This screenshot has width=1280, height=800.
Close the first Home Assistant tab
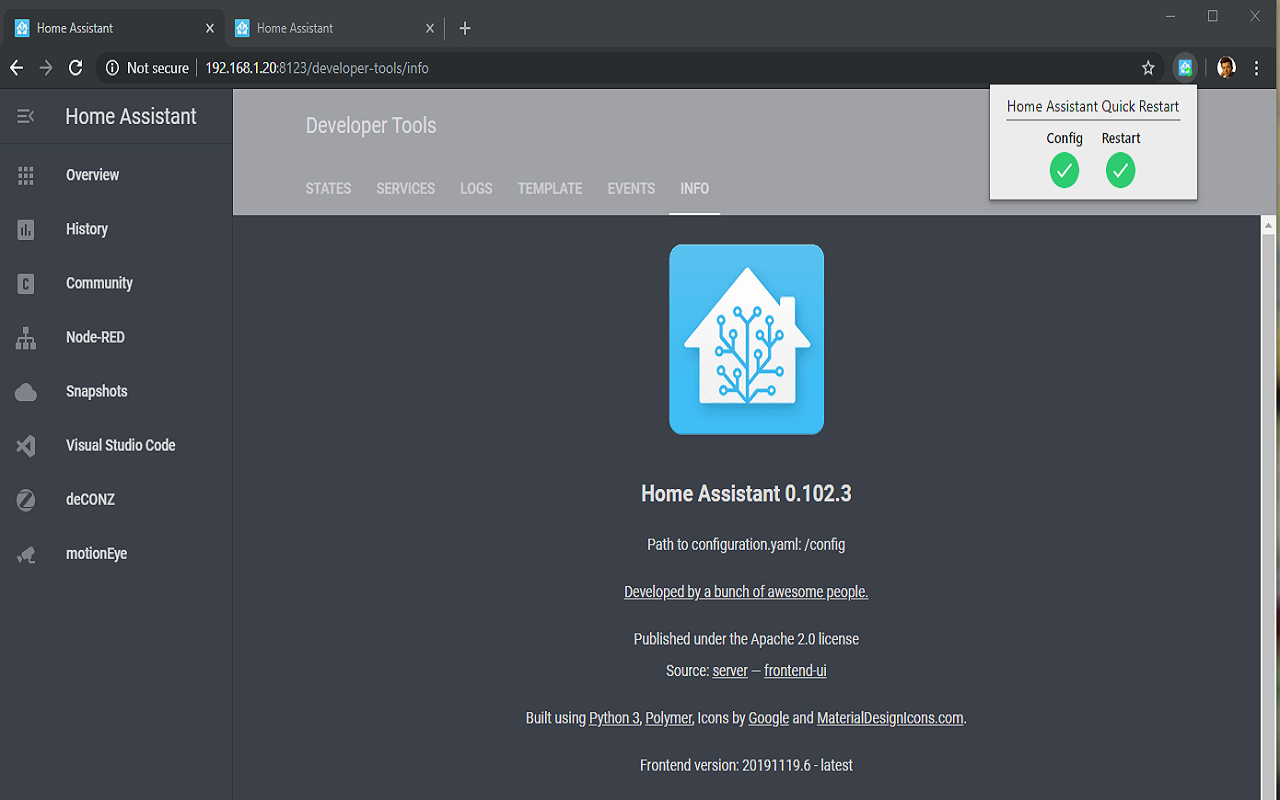[x=210, y=28]
